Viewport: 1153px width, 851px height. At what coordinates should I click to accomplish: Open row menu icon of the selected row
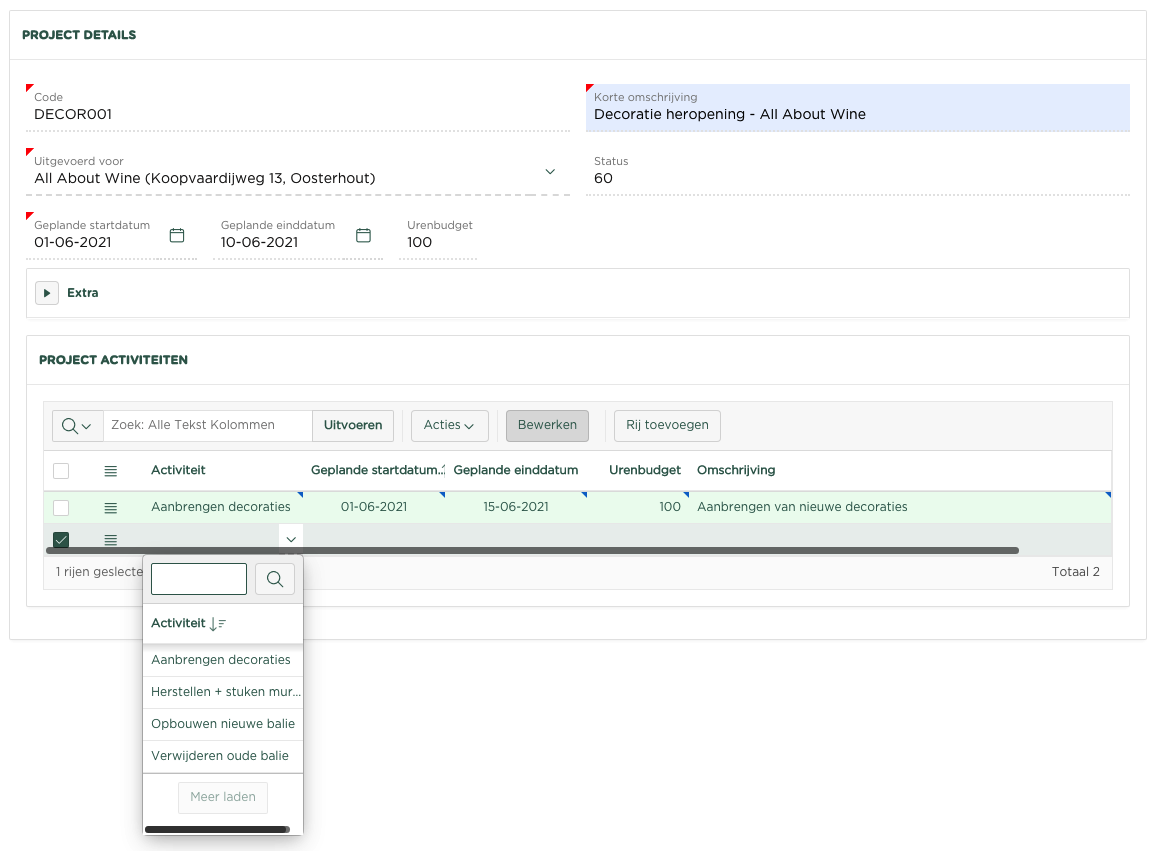pos(111,540)
